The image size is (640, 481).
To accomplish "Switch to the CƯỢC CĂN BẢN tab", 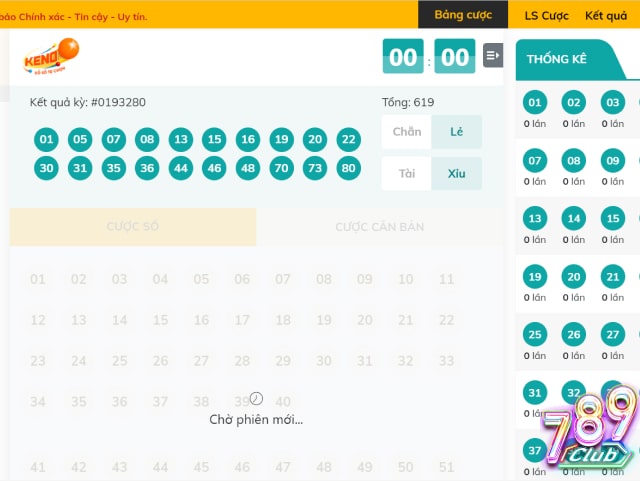I will (380, 227).
